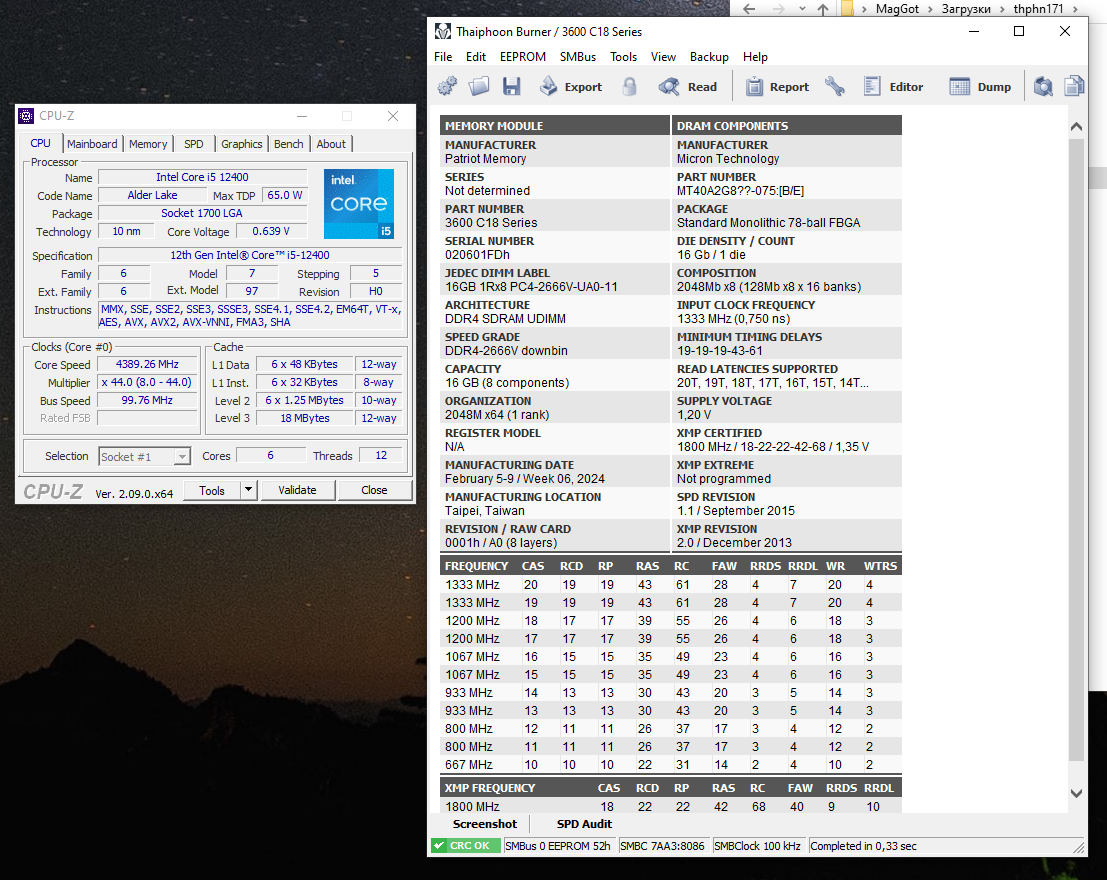Click the Explorer up arrow button
This screenshot has width=1107, height=880.
(x=823, y=8)
